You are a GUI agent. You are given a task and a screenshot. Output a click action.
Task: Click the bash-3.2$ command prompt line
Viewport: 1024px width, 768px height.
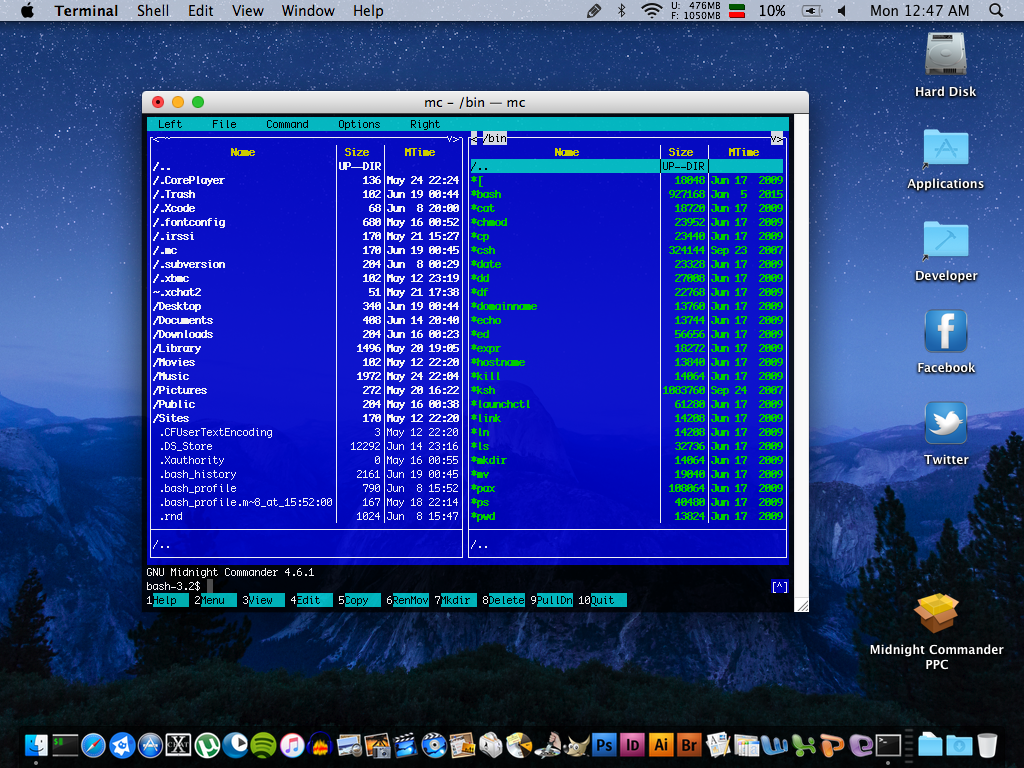[x=457, y=586]
